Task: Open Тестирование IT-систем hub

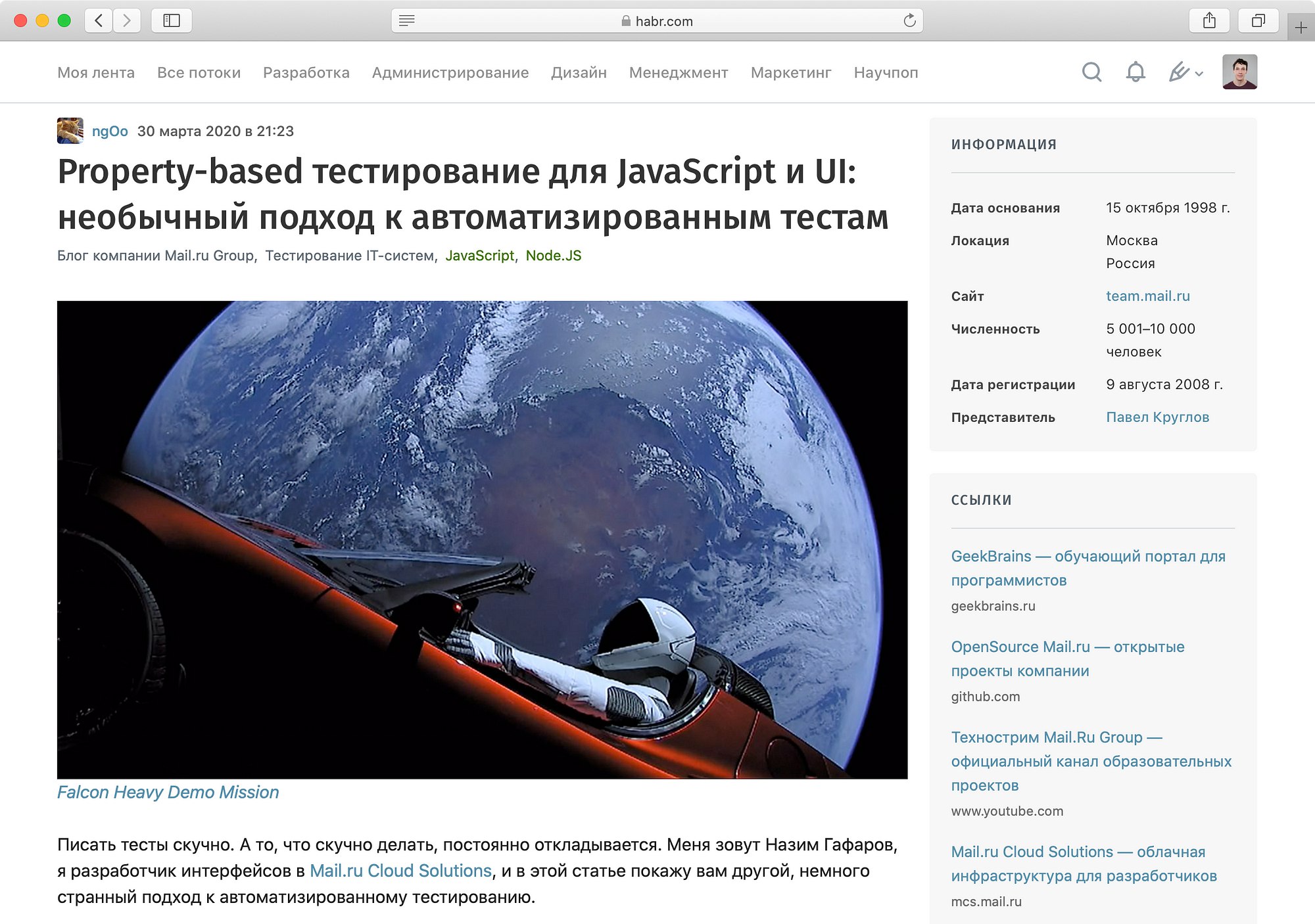Action: click(x=350, y=256)
